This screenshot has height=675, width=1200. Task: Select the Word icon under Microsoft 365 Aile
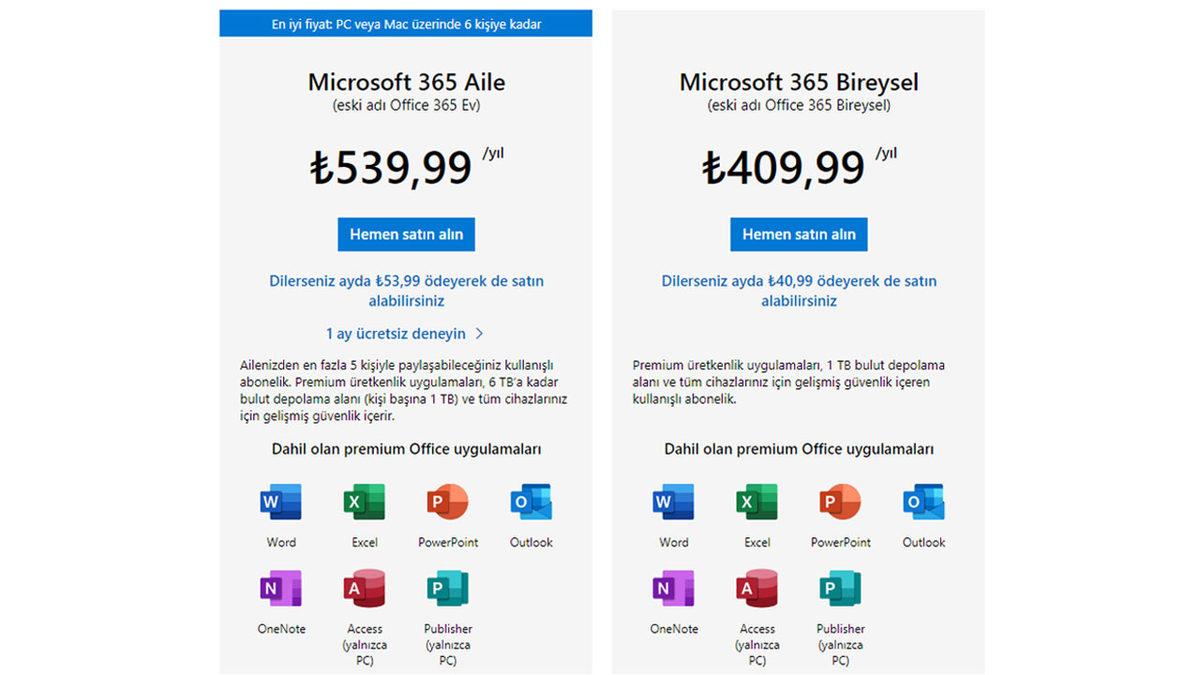280,503
